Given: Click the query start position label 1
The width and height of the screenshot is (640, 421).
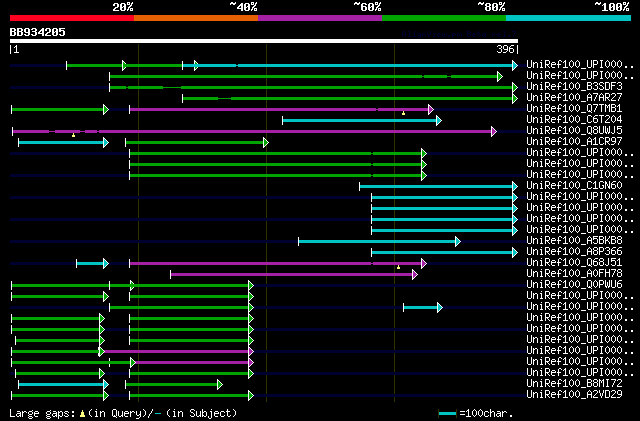Looking at the screenshot, I should 16,49.
